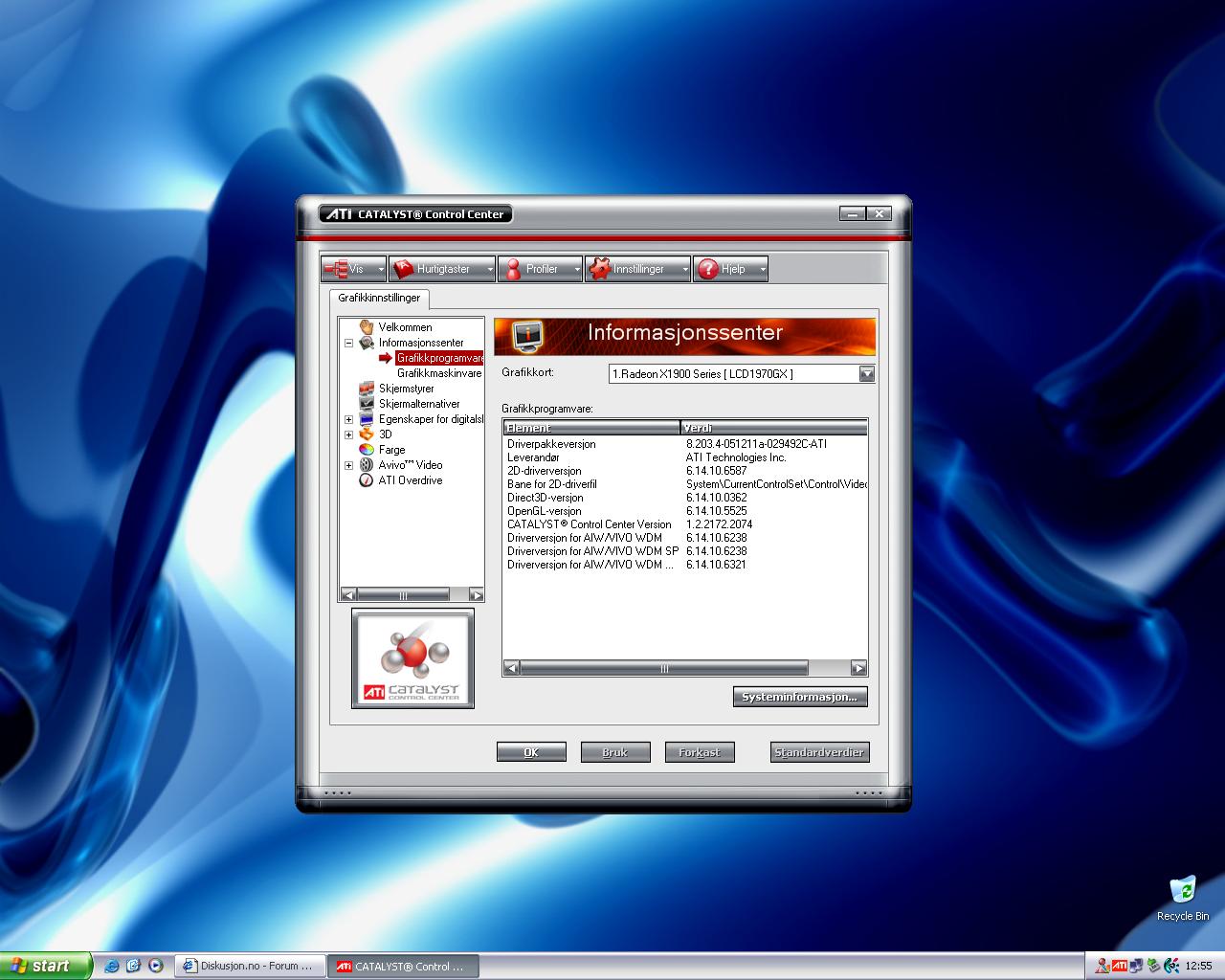Open the Hjelp menu

730,269
